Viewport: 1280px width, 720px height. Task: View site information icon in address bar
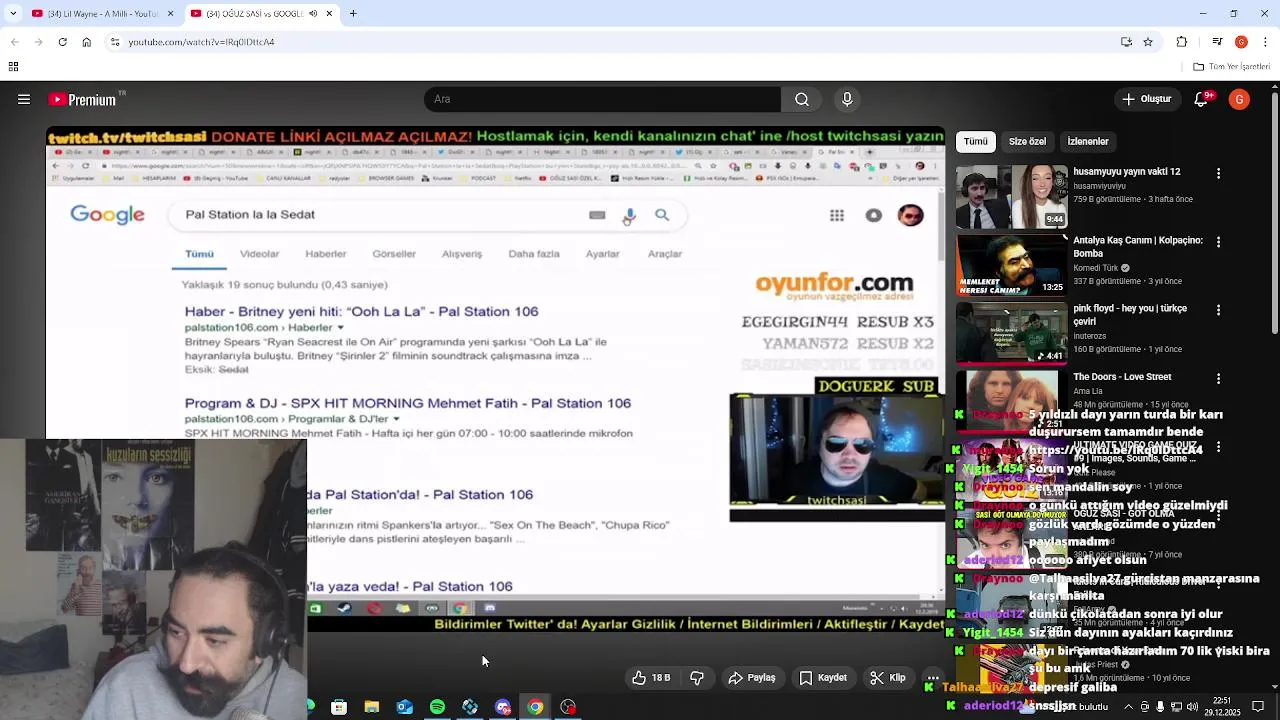(x=115, y=42)
